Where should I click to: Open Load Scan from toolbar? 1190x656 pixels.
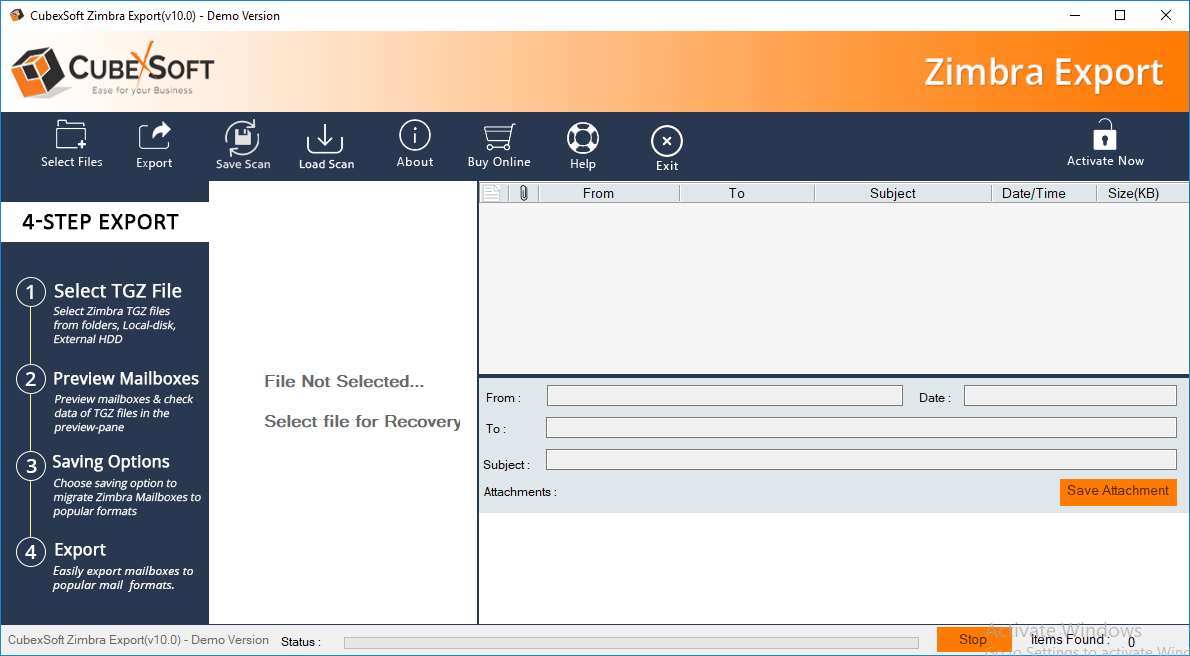tap(325, 139)
